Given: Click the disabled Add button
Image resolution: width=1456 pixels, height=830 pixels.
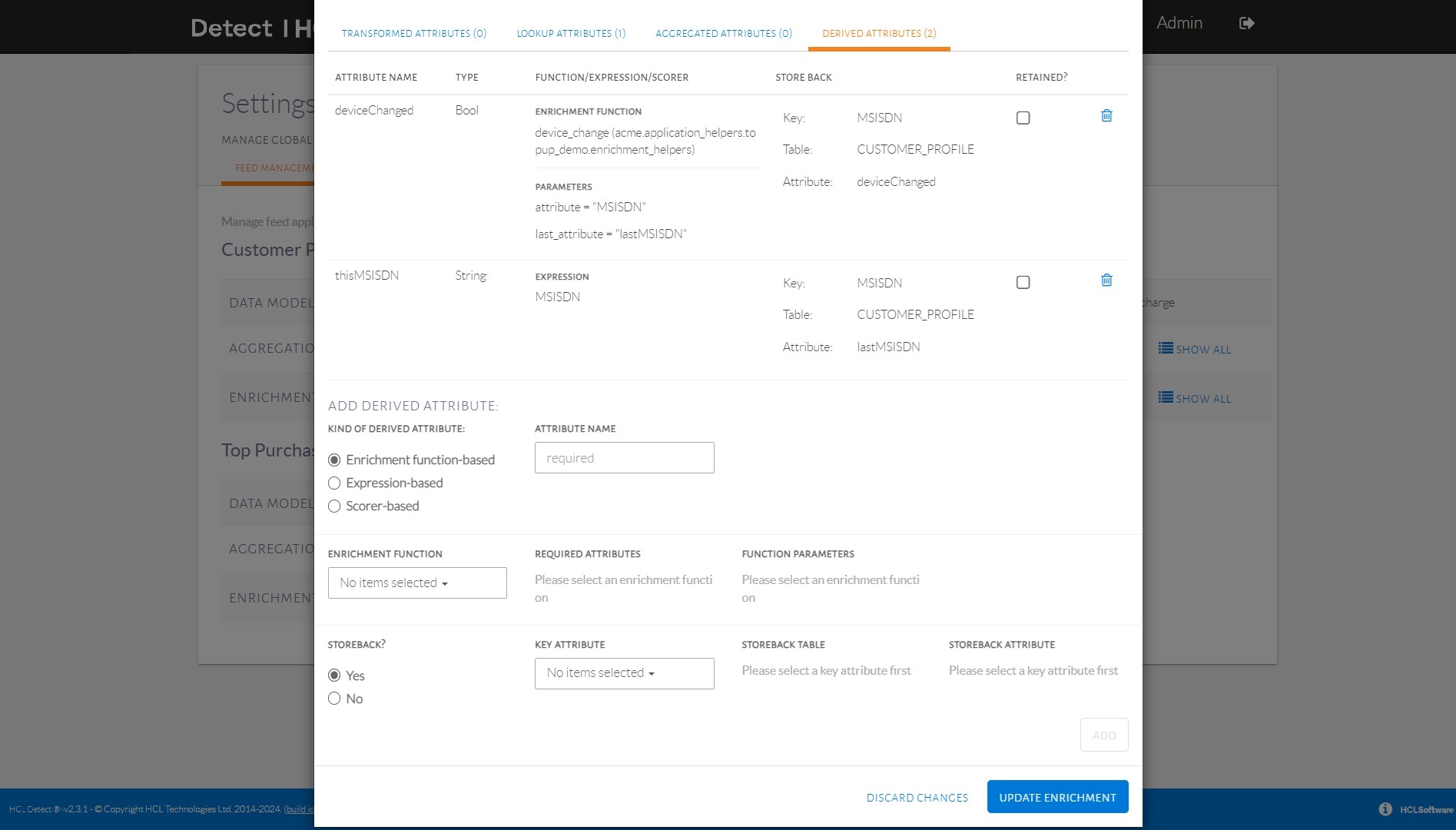Looking at the screenshot, I should [1104, 735].
